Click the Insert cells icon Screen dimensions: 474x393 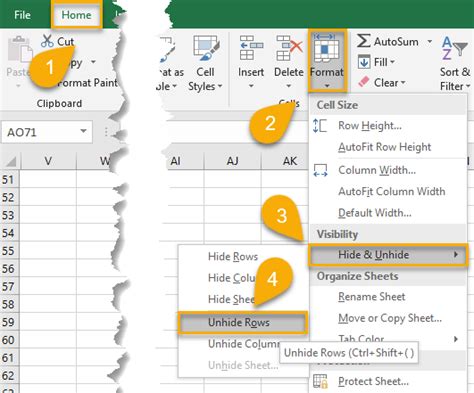(251, 48)
